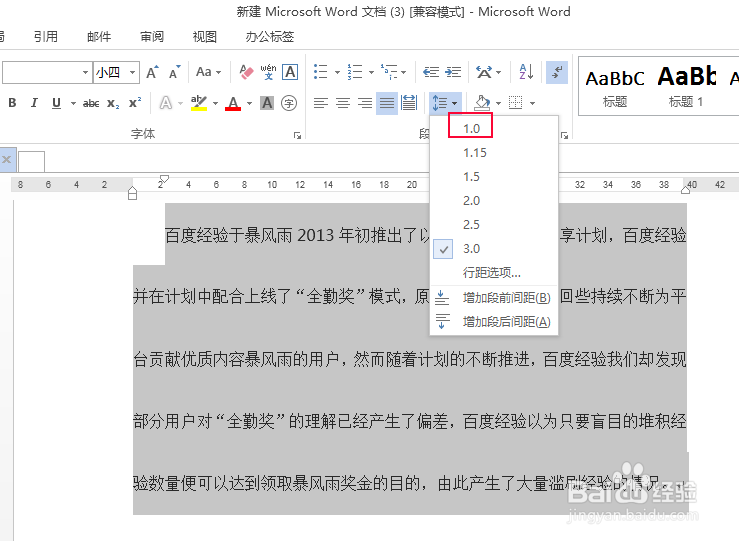Viewport: 739px width, 541px height.
Task: Click the Character Border icon
Action: click(290, 72)
